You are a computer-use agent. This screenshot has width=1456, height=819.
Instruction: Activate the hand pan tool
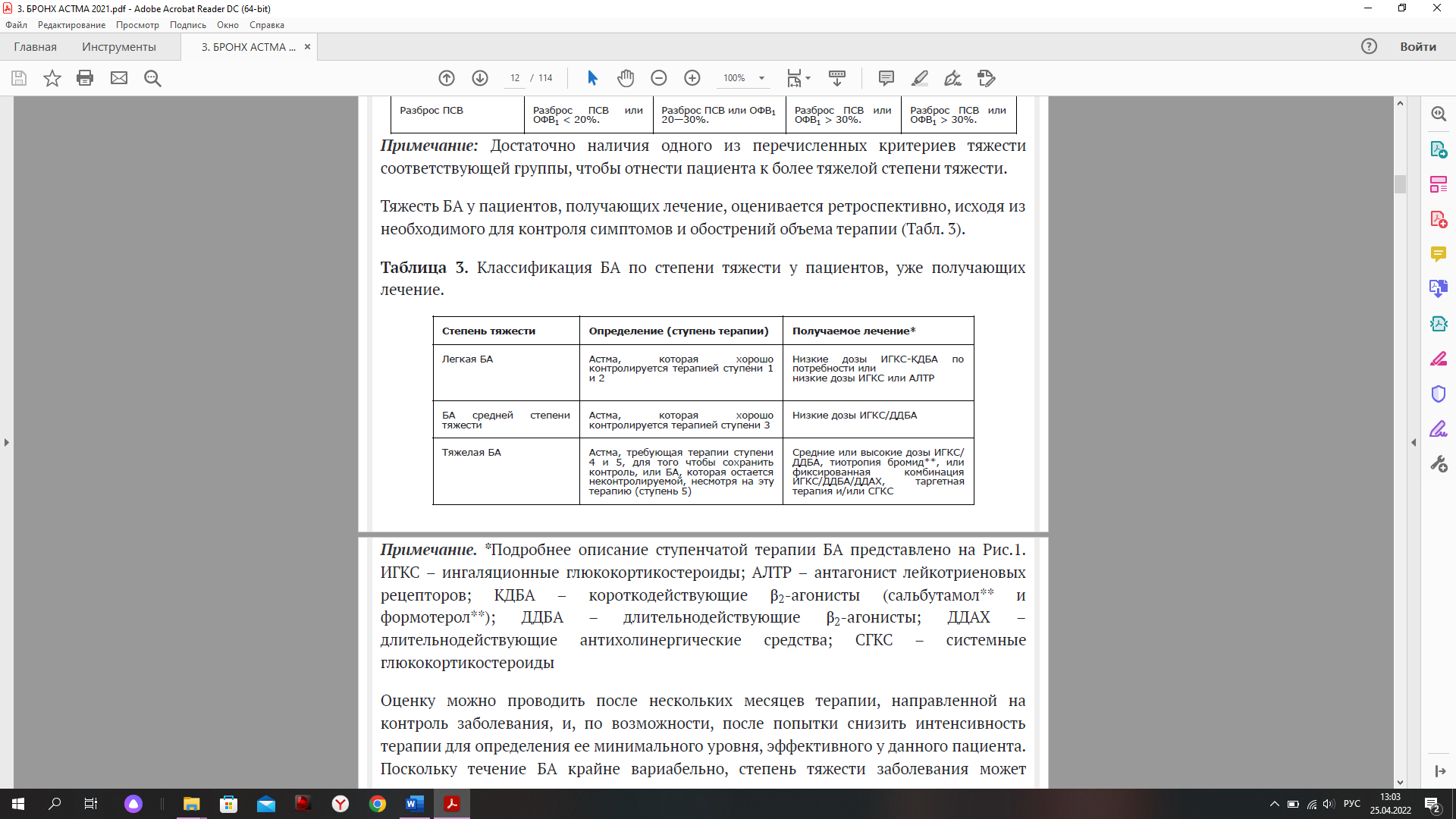[x=626, y=78]
